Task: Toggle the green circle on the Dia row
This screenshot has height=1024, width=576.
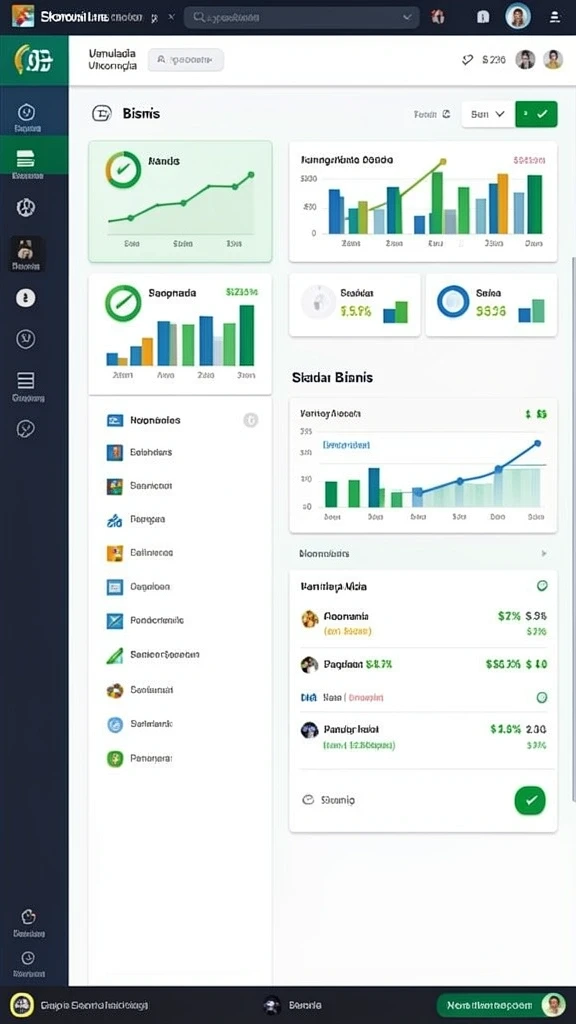Action: tap(541, 697)
